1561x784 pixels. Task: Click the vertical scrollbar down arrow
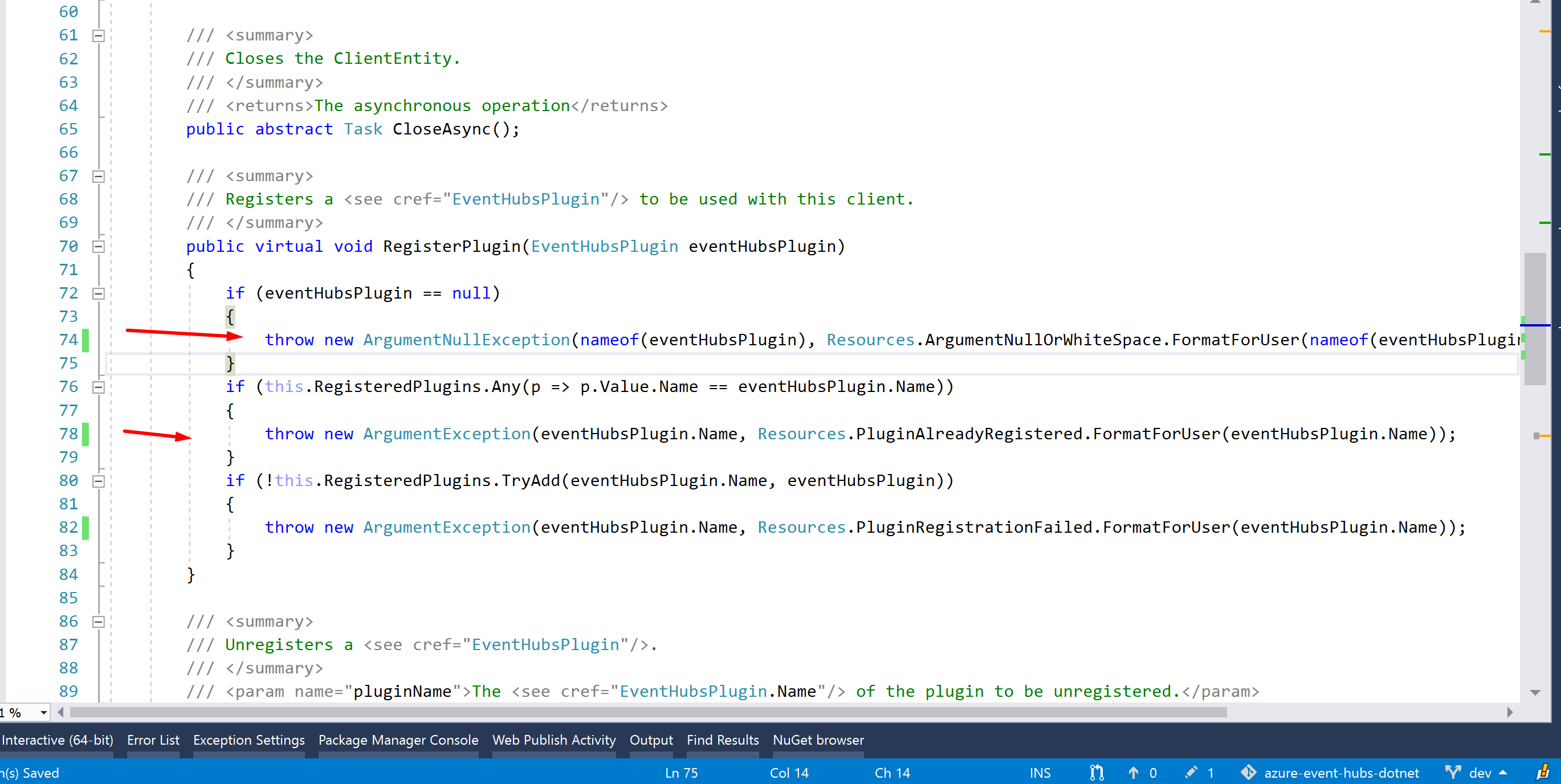tap(1535, 692)
